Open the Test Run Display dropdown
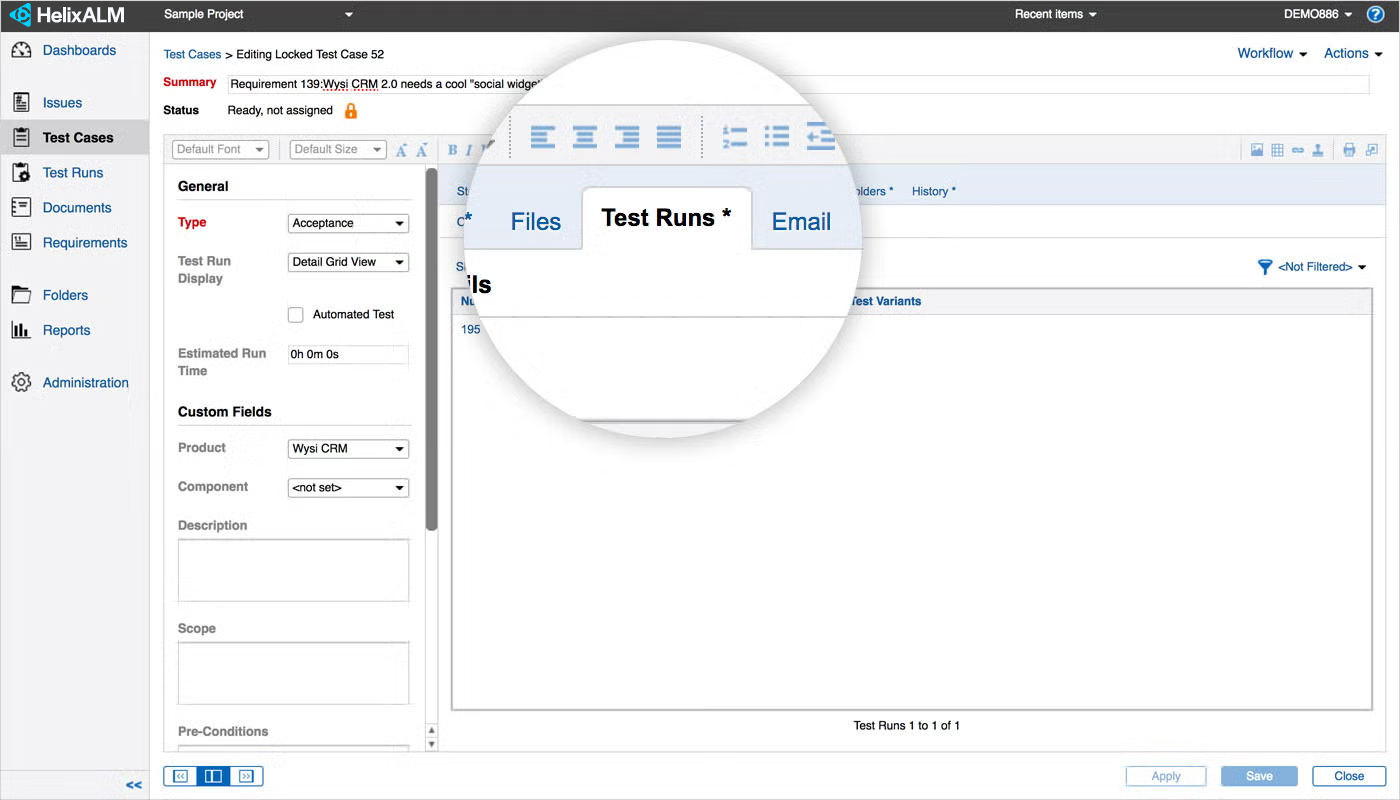The width and height of the screenshot is (1400, 800). click(x=348, y=262)
